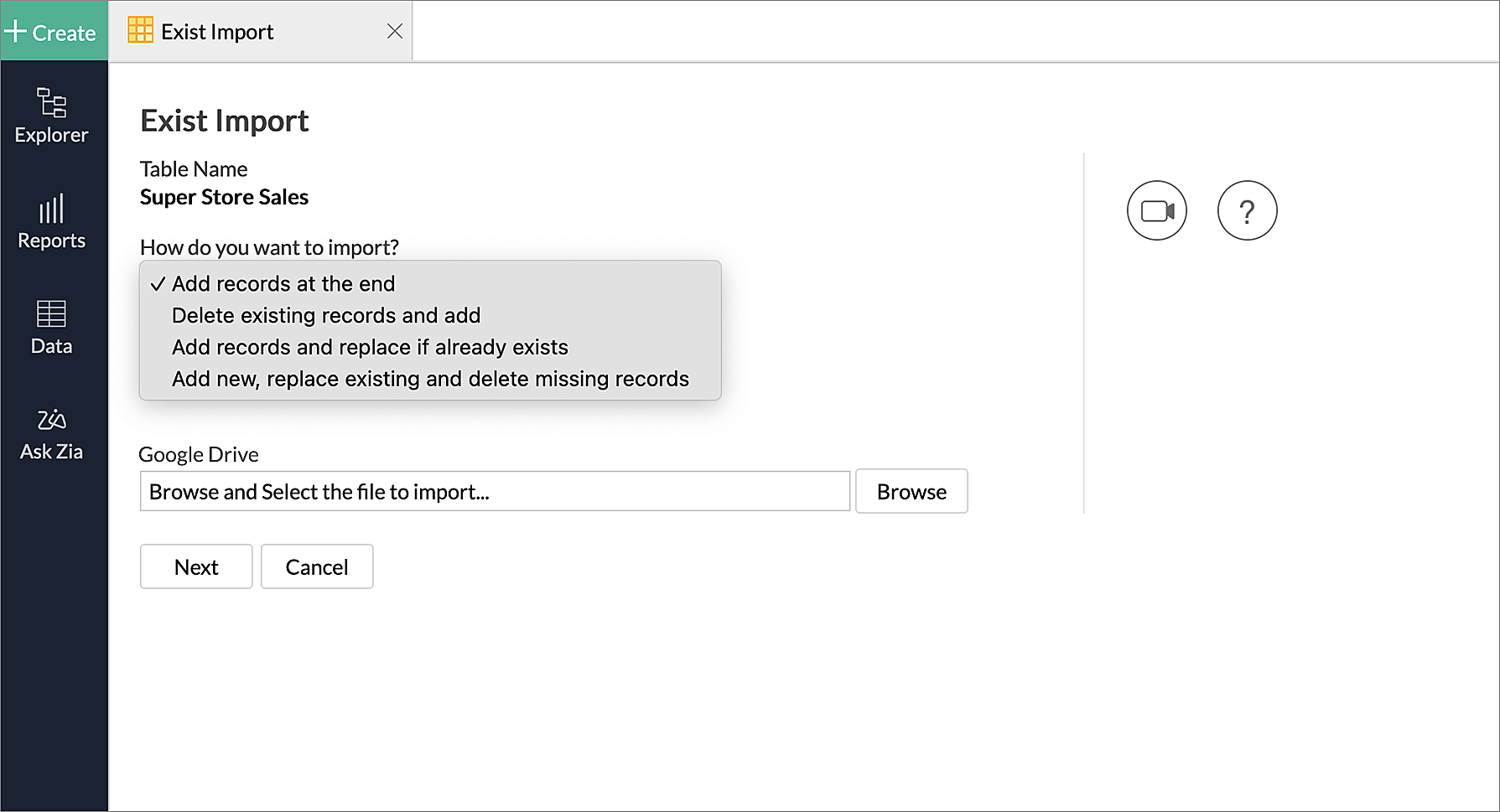Click the file to import text field
Viewport: 1500px width, 812px height.
pyautogui.click(x=495, y=492)
